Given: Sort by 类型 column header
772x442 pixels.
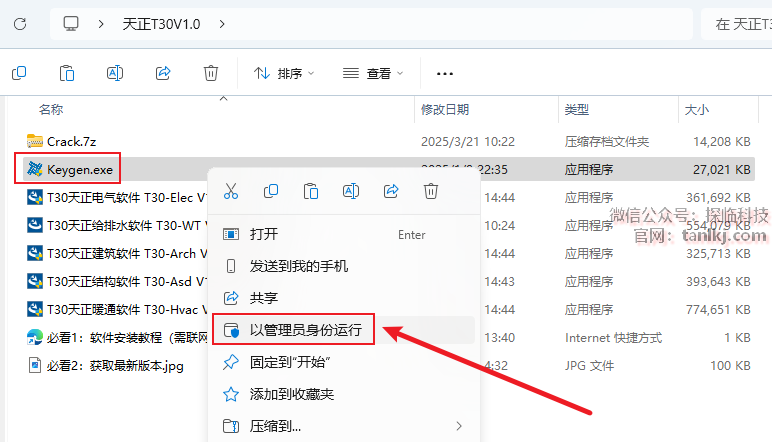Looking at the screenshot, I should pos(577,109).
